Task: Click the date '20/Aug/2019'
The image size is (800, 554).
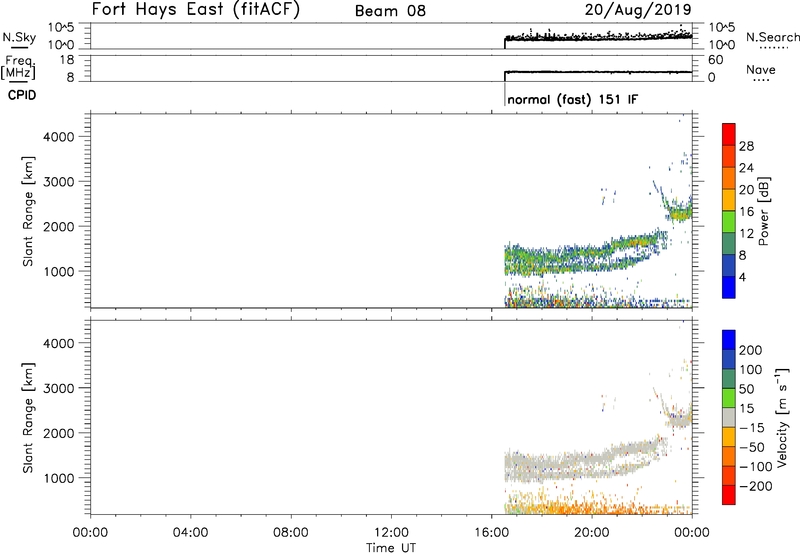Action: pyautogui.click(x=638, y=10)
